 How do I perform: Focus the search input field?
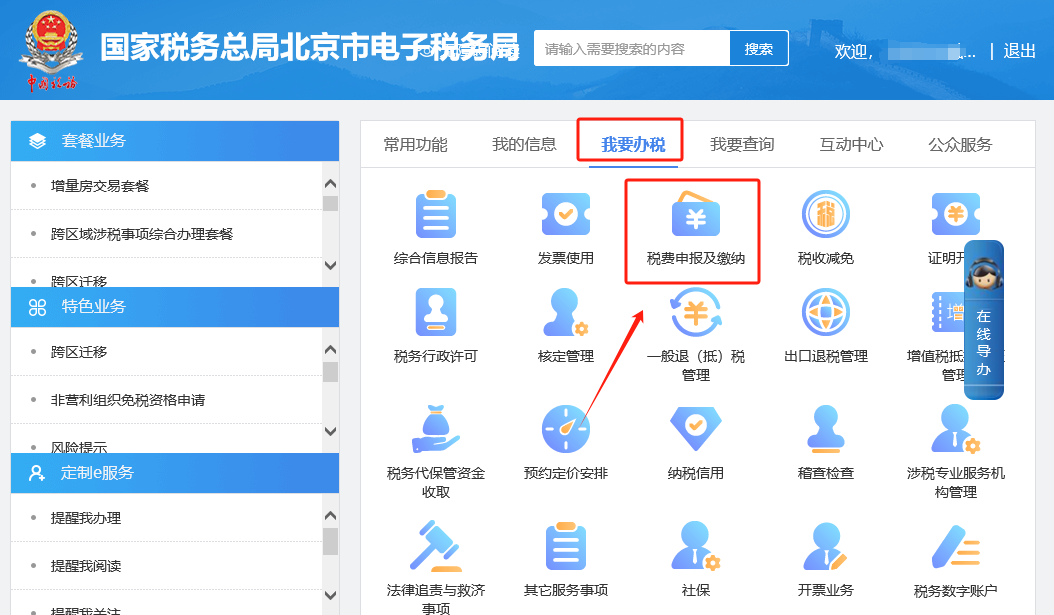631,48
